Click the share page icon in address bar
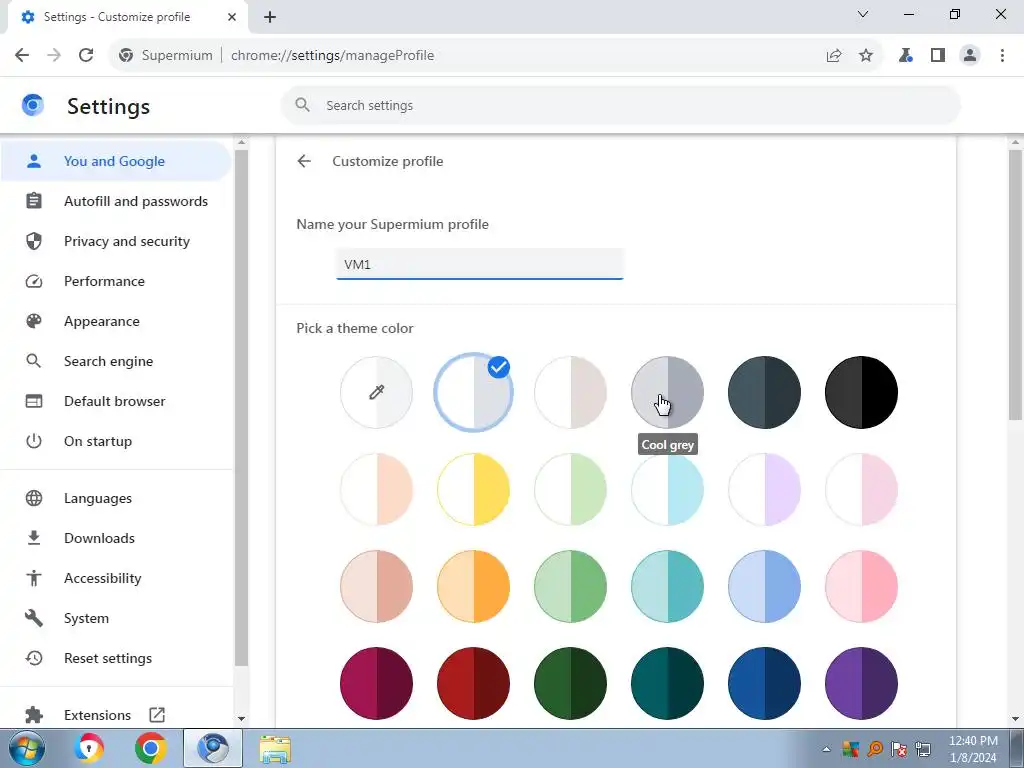This screenshot has width=1024, height=768. pyautogui.click(x=834, y=56)
